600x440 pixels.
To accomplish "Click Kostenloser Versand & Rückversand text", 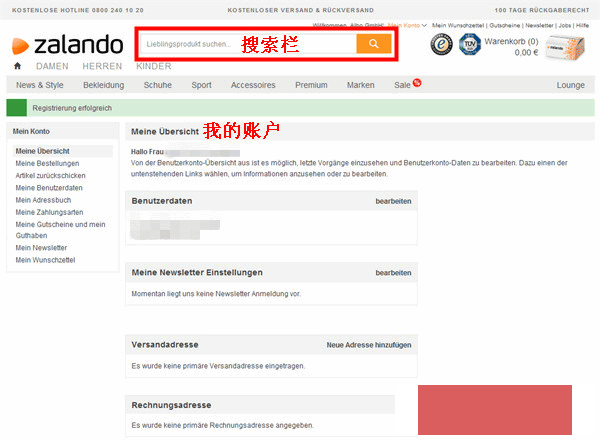I will pos(301,10).
